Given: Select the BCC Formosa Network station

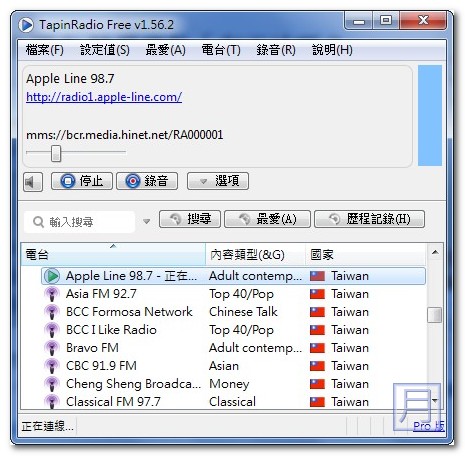Looking at the screenshot, I should 233,312.
